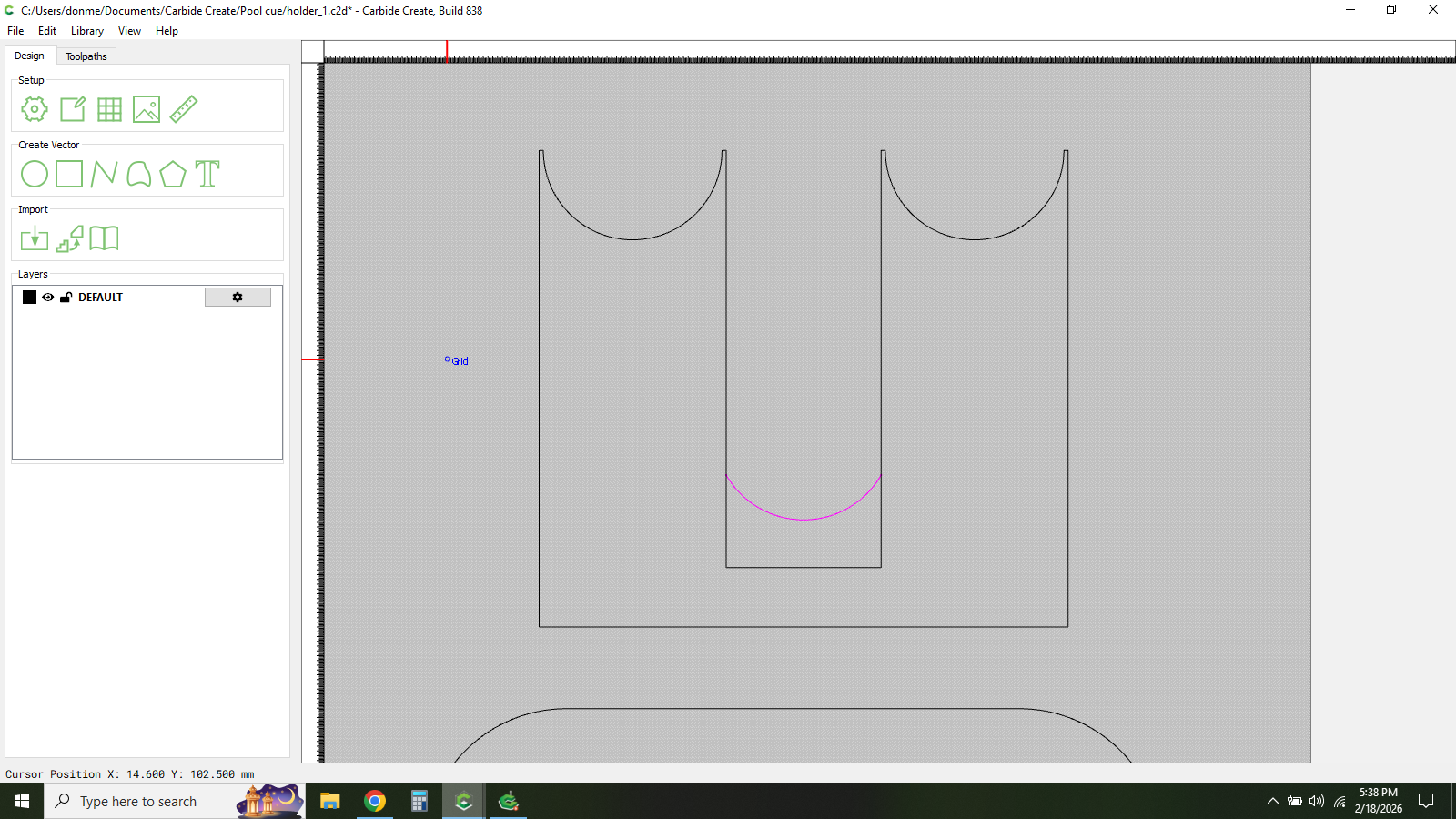Toggle the DEFAULT layer lock
The width and height of the screenshot is (1456, 819).
click(66, 298)
